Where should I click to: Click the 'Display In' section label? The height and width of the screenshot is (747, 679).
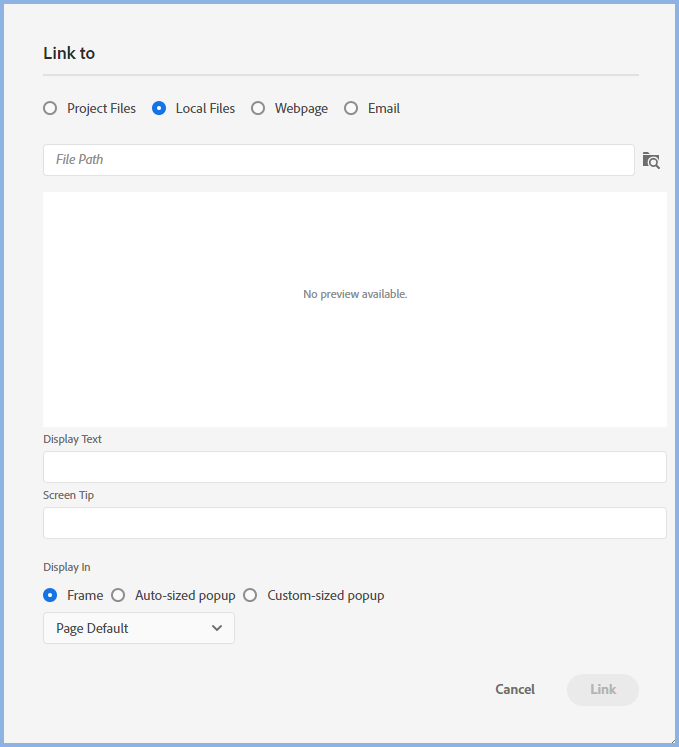(x=67, y=567)
